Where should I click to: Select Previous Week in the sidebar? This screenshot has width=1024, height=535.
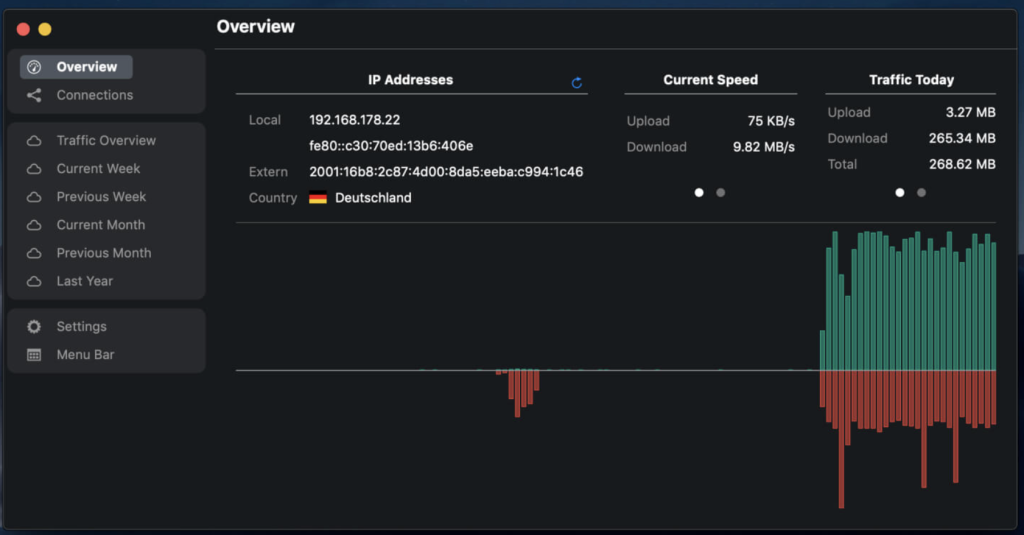tap(101, 197)
